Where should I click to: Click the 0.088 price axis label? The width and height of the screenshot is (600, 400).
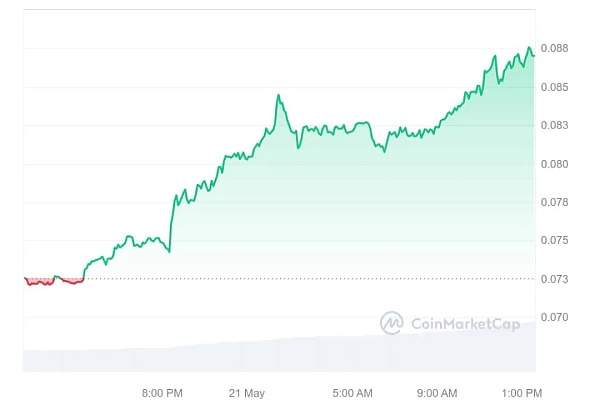[x=554, y=48]
